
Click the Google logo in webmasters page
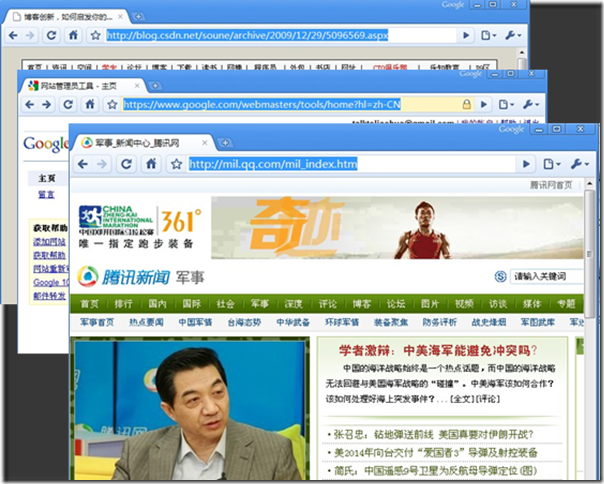pos(45,144)
